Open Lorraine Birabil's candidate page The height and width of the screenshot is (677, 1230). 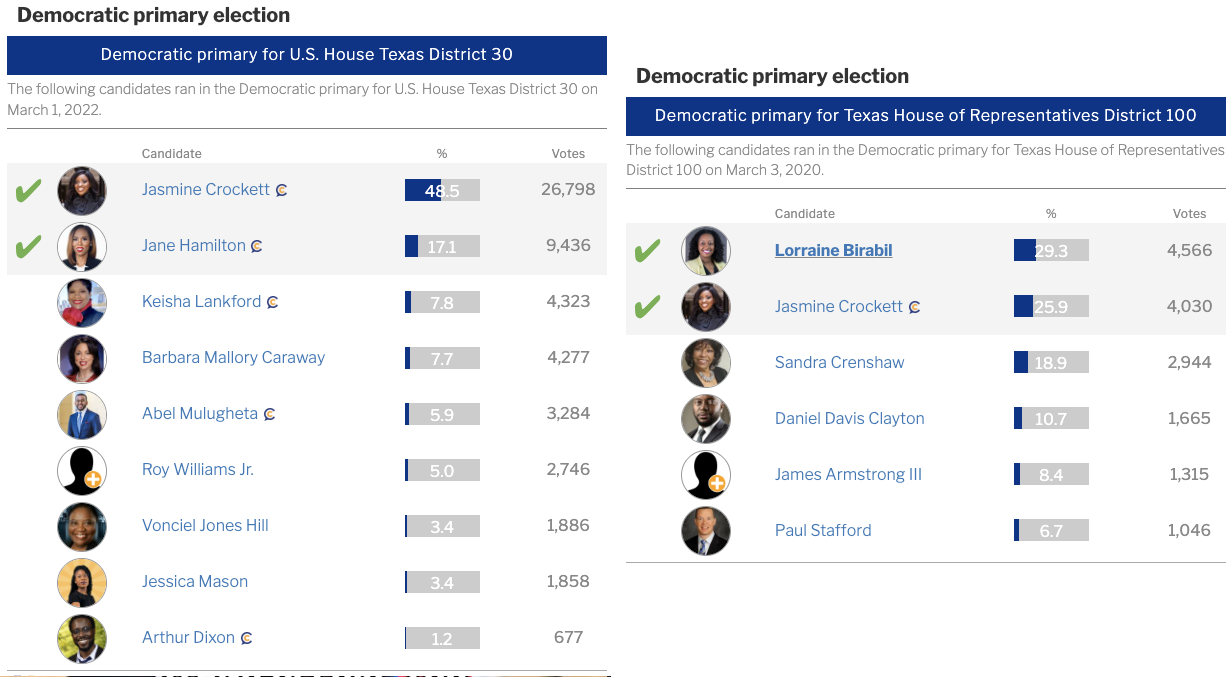click(833, 251)
